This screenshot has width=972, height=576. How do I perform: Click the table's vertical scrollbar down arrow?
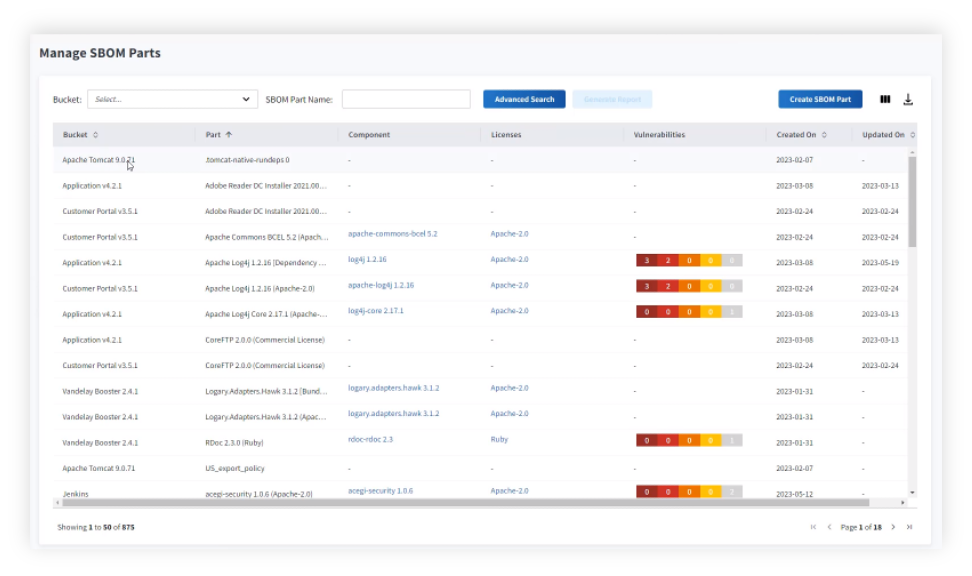pyautogui.click(x=912, y=491)
